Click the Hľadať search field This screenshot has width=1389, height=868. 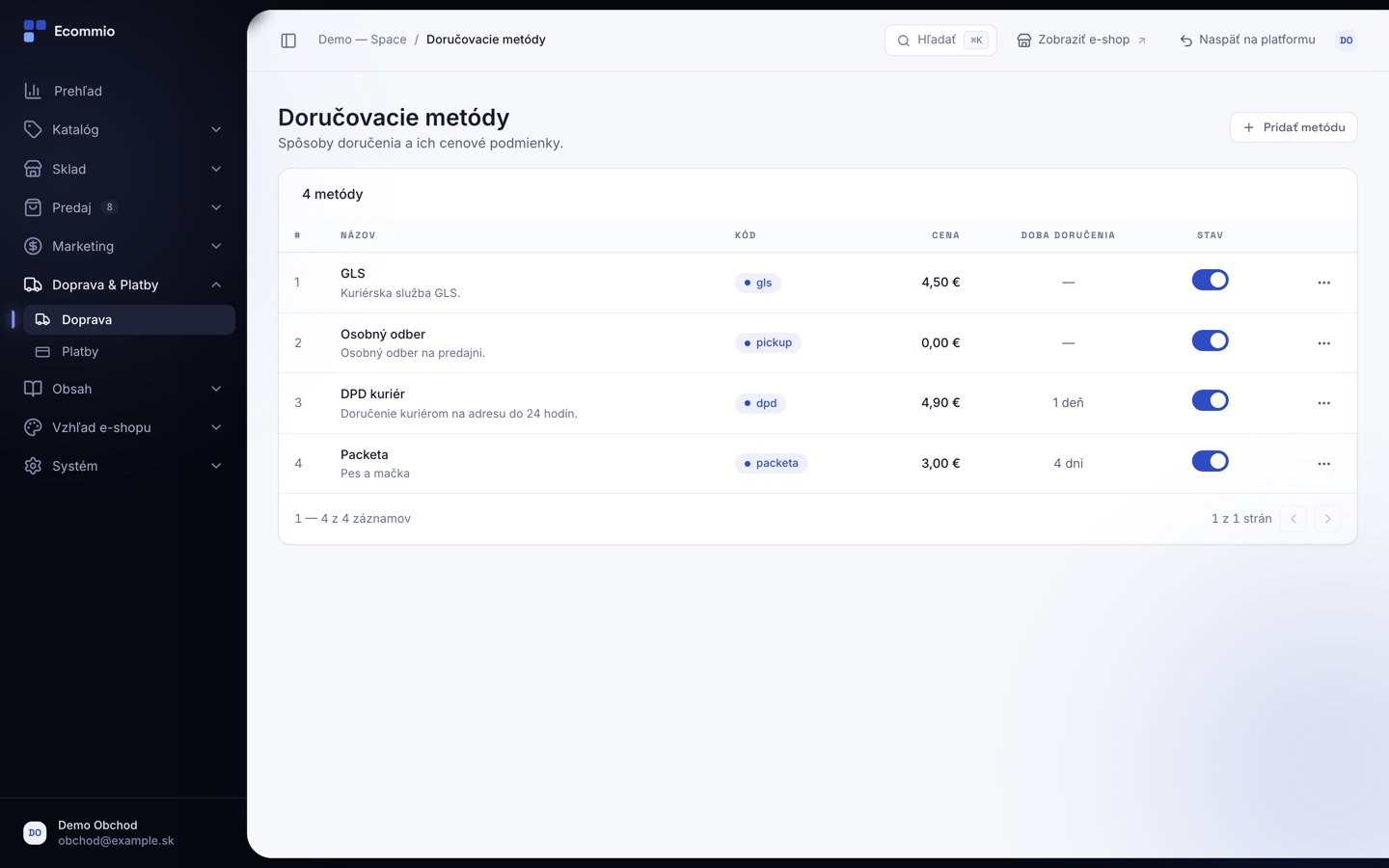pos(940,41)
